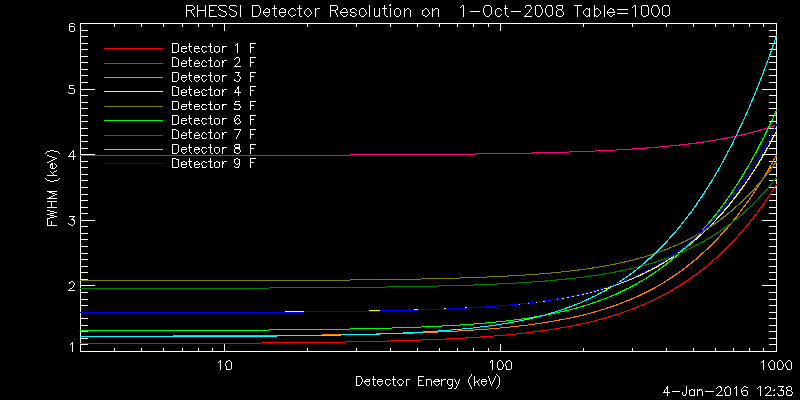Select the "Detector 1 F" legend label
The image size is (800, 400).
pyautogui.click(x=213, y=48)
